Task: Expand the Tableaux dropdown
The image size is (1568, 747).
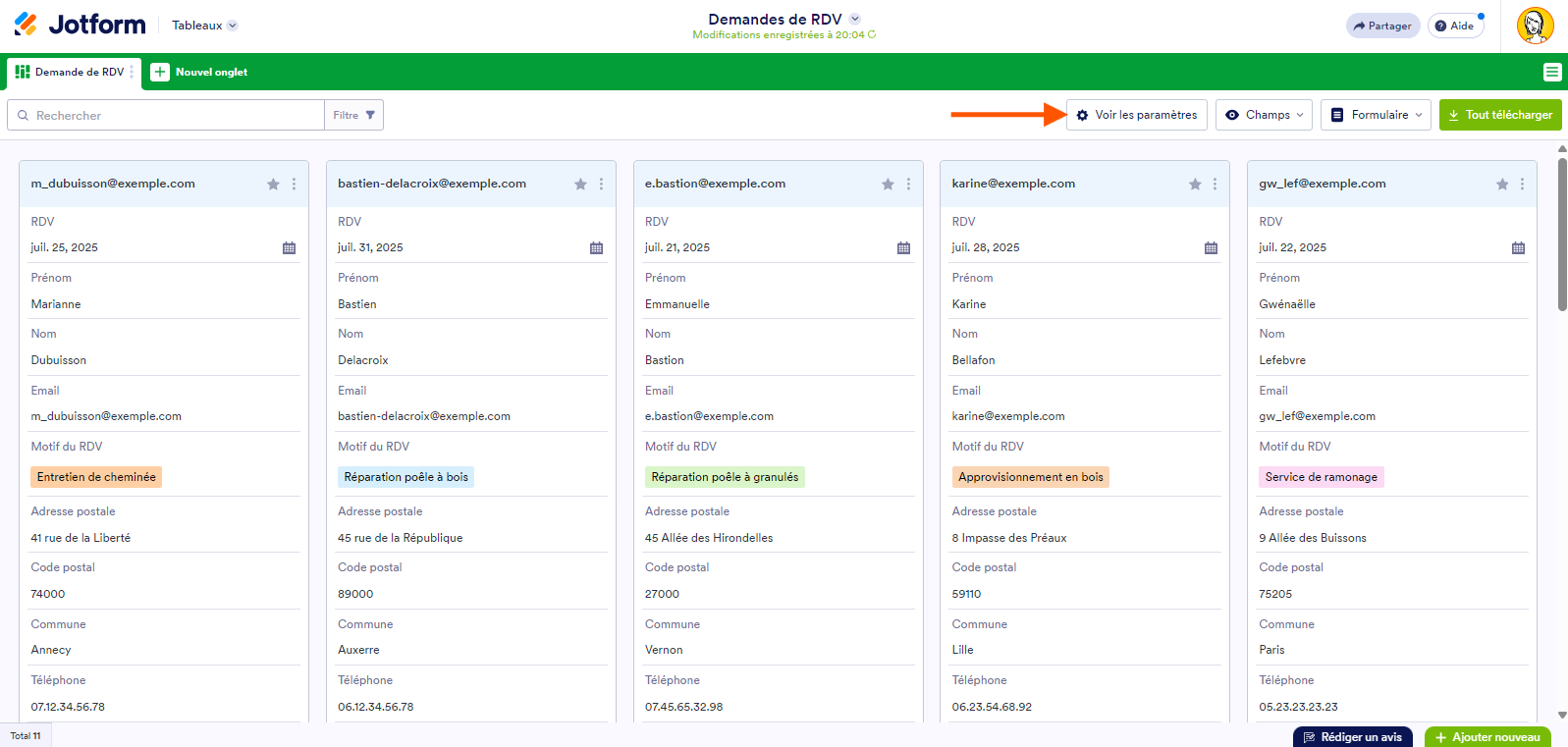Action: click(204, 26)
